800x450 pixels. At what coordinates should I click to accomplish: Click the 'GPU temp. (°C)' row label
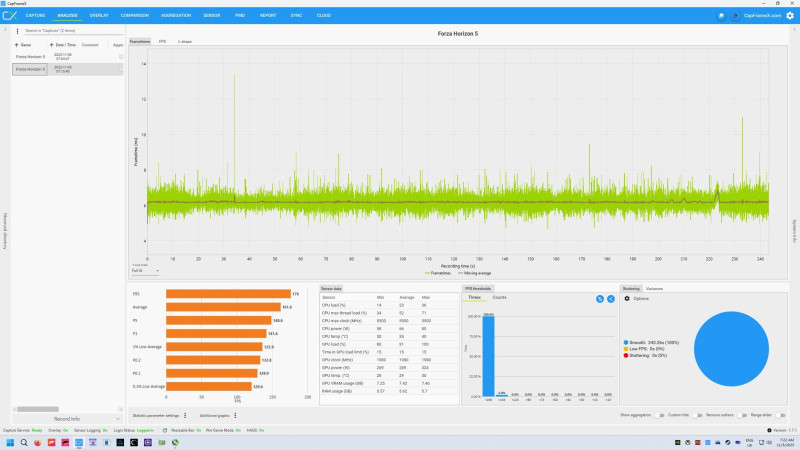(x=335, y=376)
